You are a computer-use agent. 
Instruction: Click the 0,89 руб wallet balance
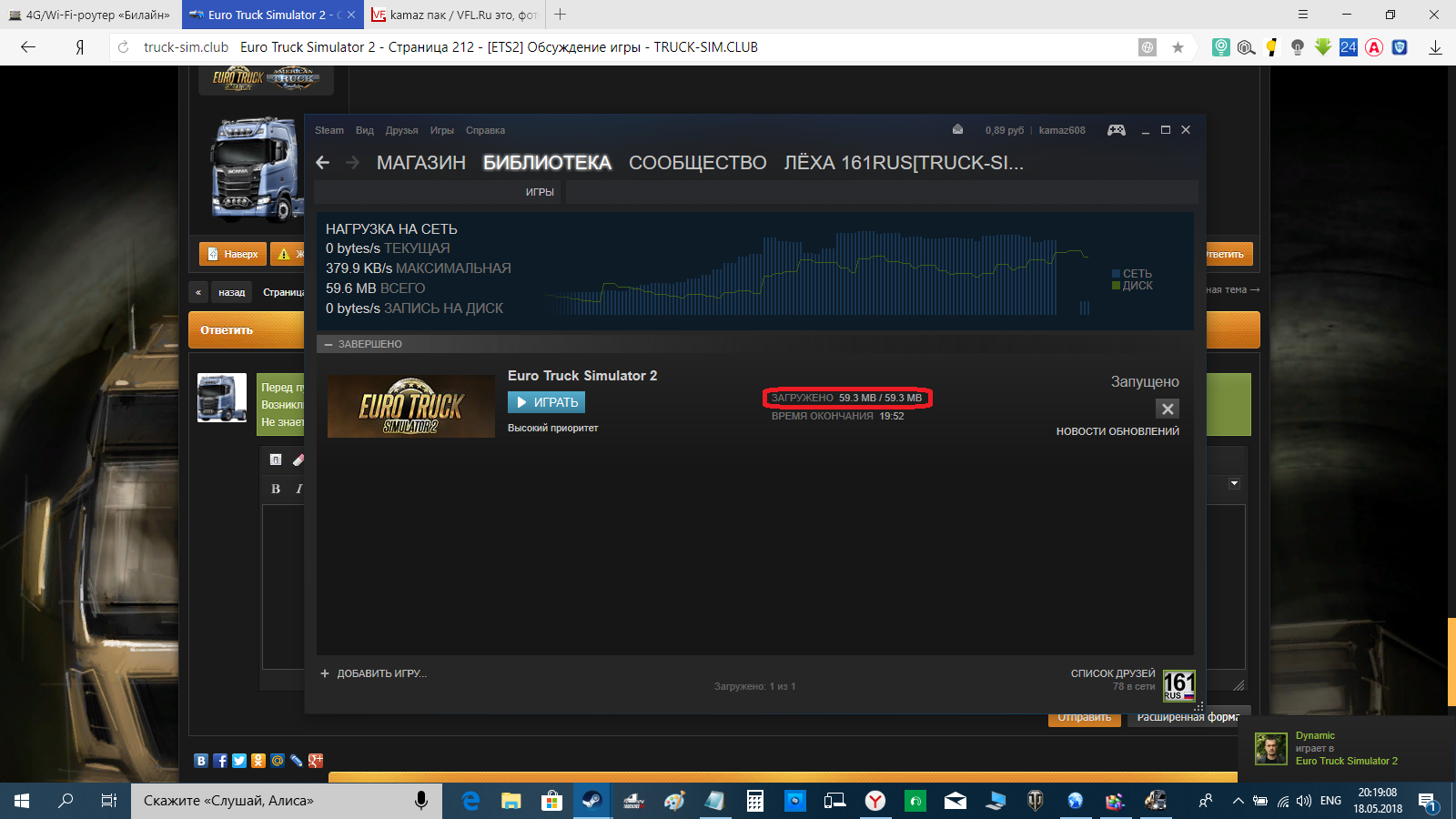click(x=1005, y=130)
